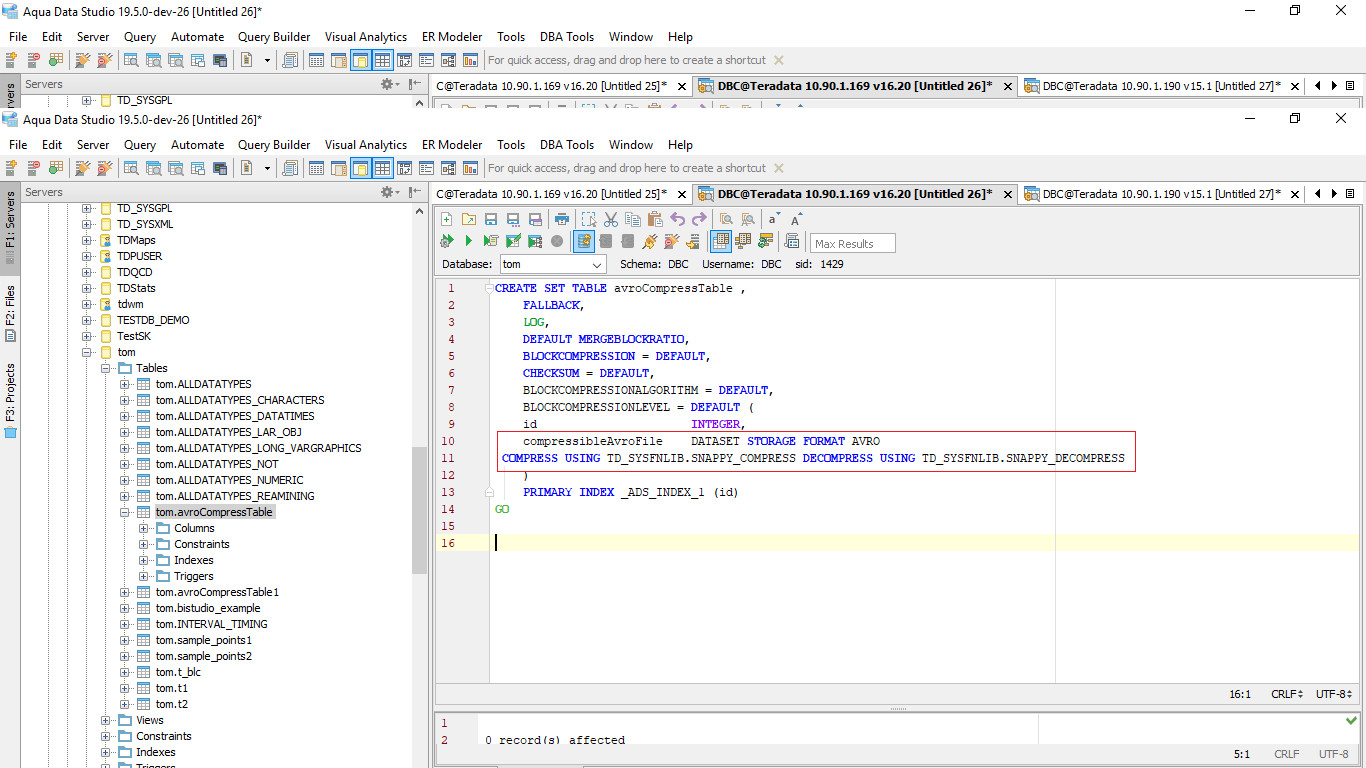Open the Query Builder menu
Image resolution: width=1366 pixels, height=768 pixels.
tap(273, 145)
